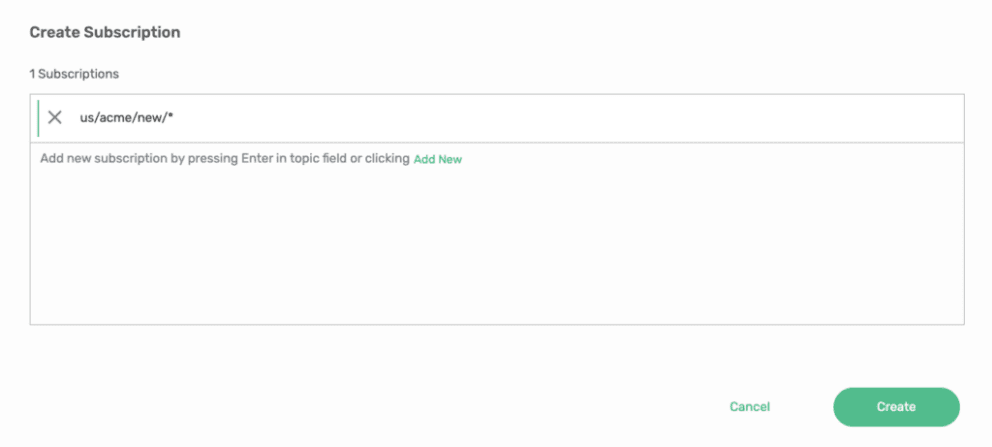Click the gray cross beside the topic
This screenshot has width=992, height=447.
(55, 118)
